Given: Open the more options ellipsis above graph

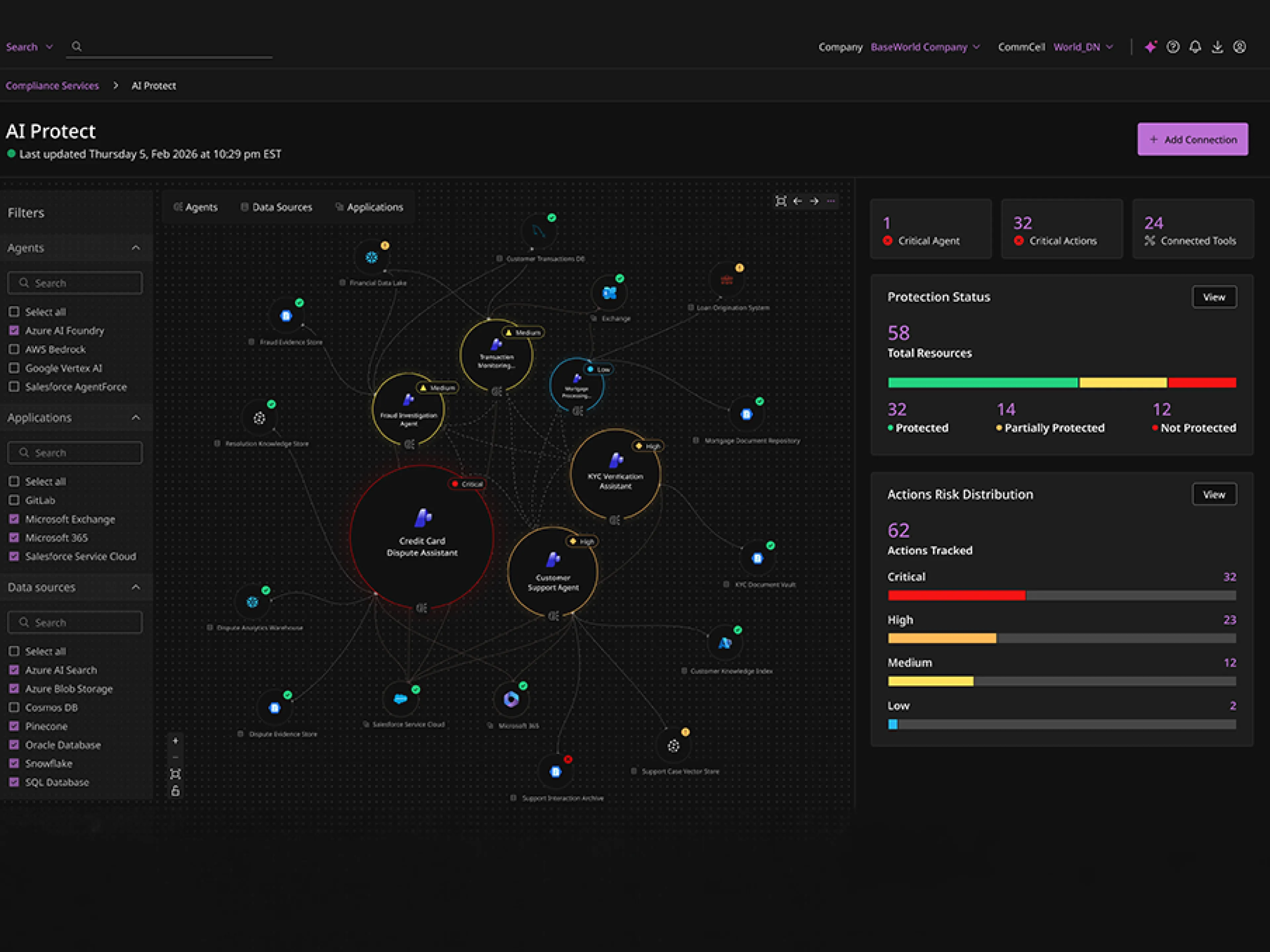Looking at the screenshot, I should (x=831, y=201).
